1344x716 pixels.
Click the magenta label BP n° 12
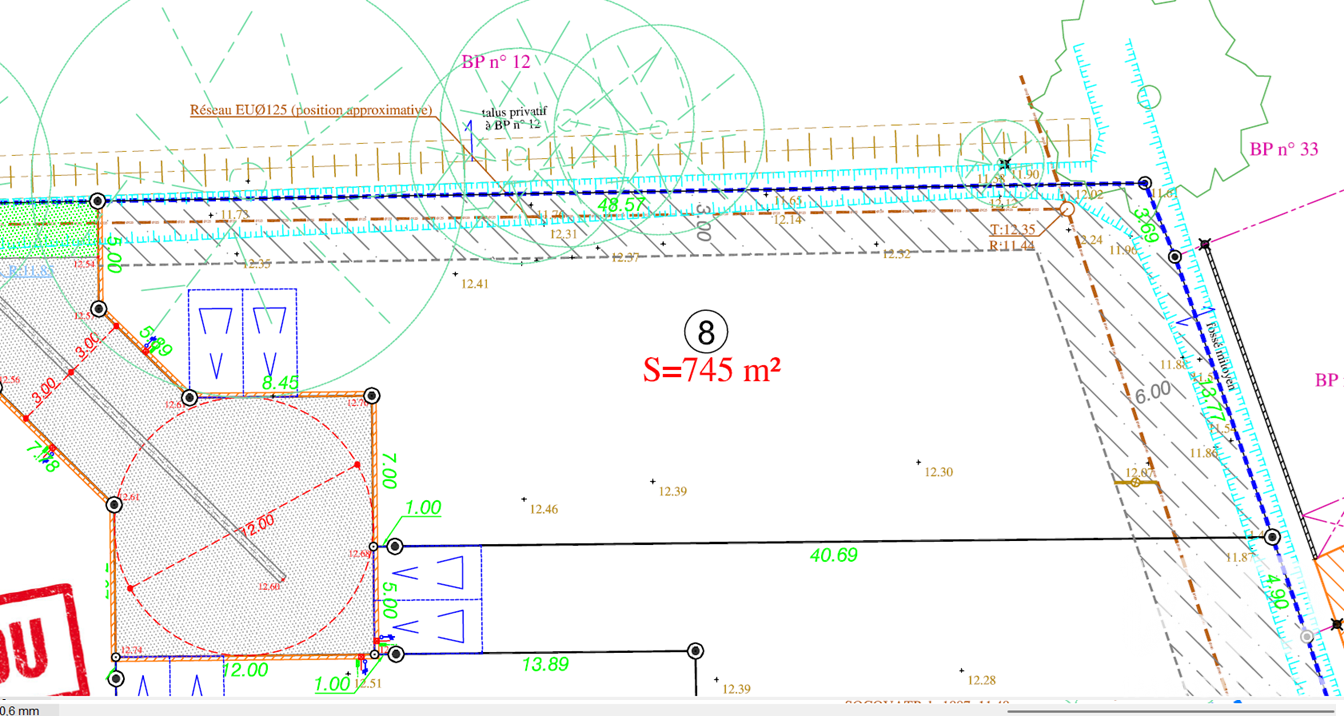coord(496,62)
